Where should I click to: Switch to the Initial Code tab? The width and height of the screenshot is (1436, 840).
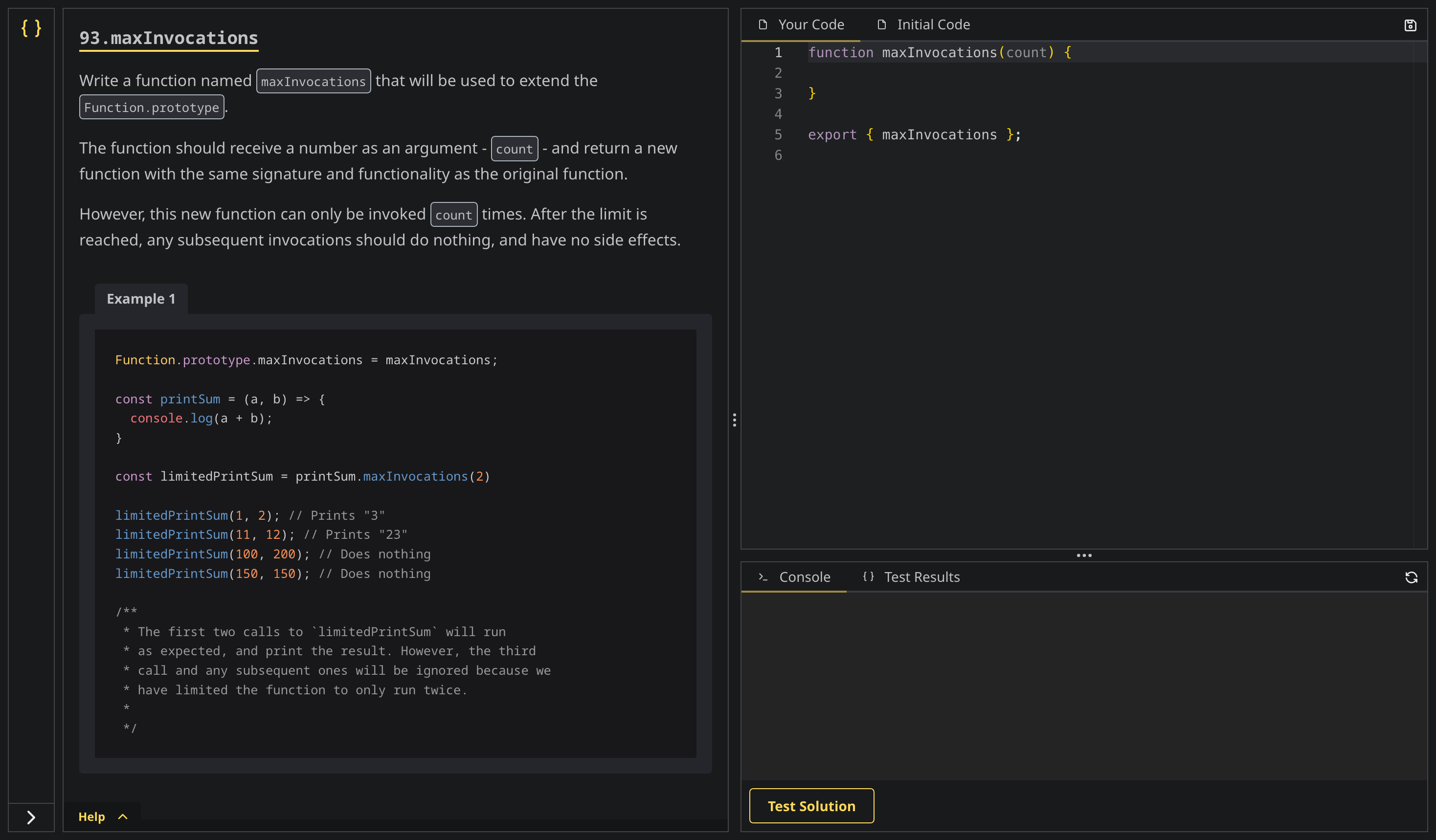click(x=923, y=24)
